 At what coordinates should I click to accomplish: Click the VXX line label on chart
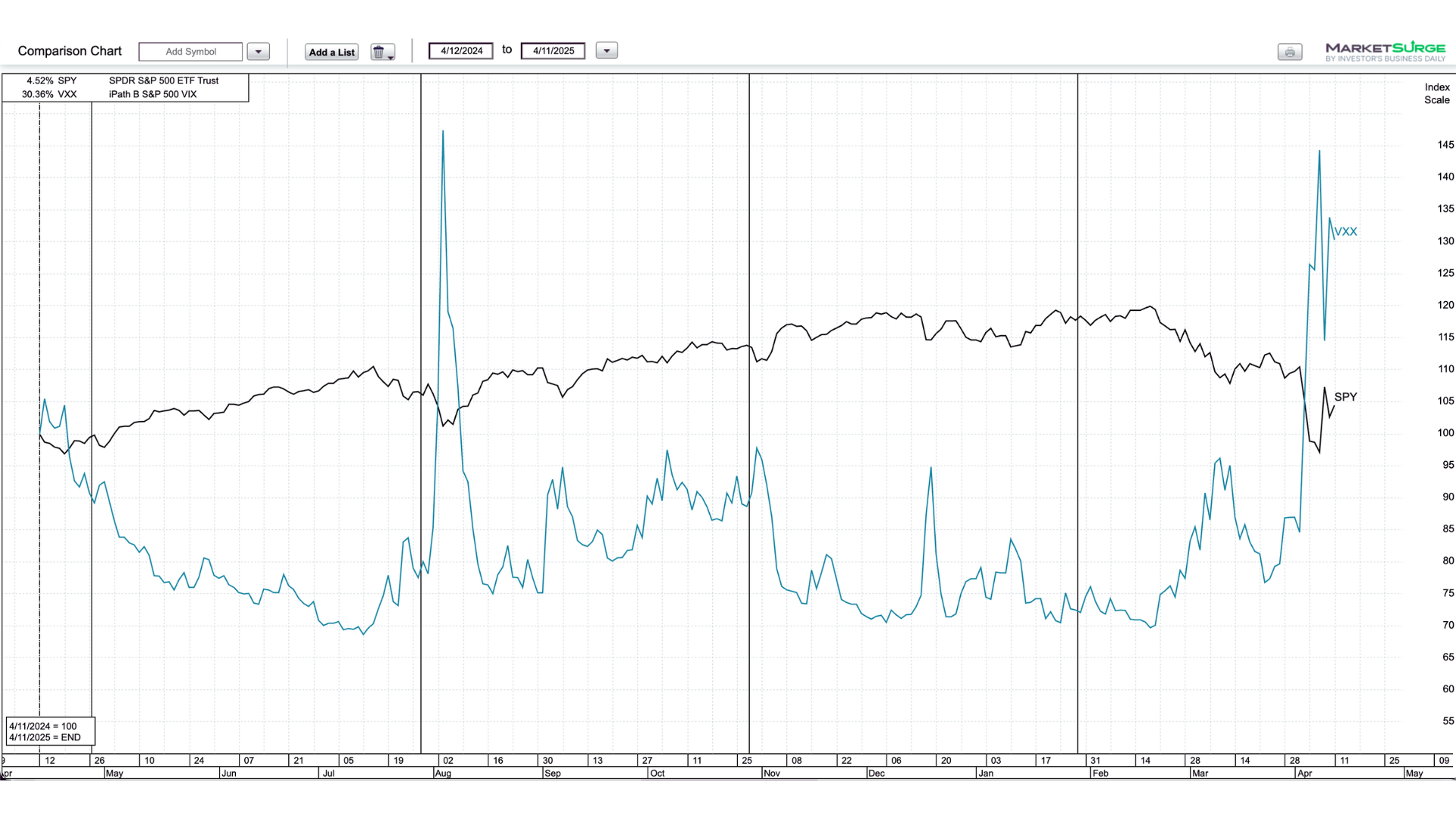tap(1345, 231)
